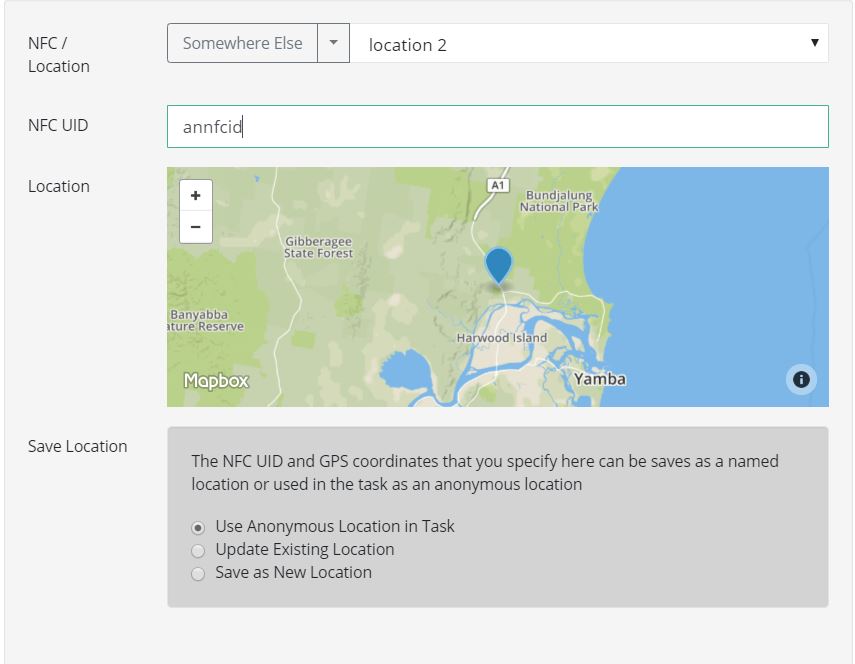
Task: Click Yamba town label on the map
Action: point(600,379)
